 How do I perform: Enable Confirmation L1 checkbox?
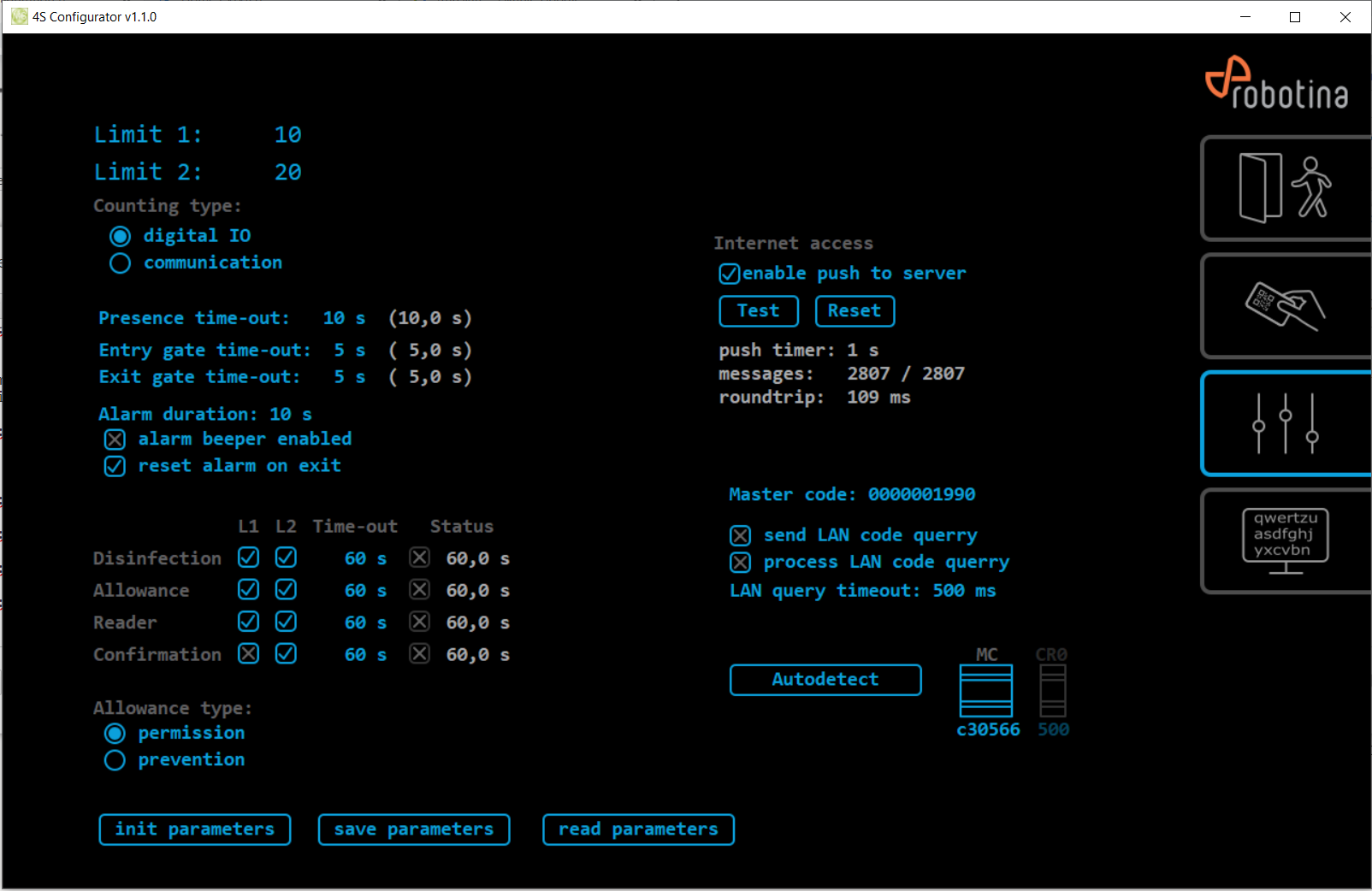click(248, 654)
